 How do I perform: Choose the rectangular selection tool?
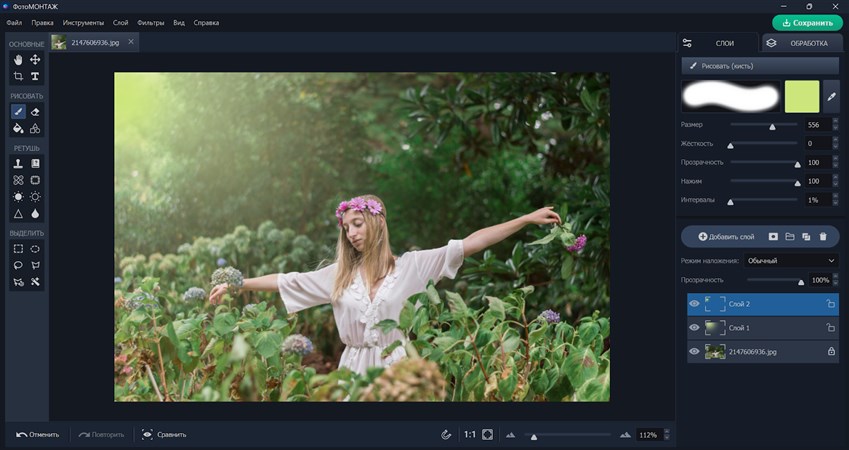click(18, 249)
